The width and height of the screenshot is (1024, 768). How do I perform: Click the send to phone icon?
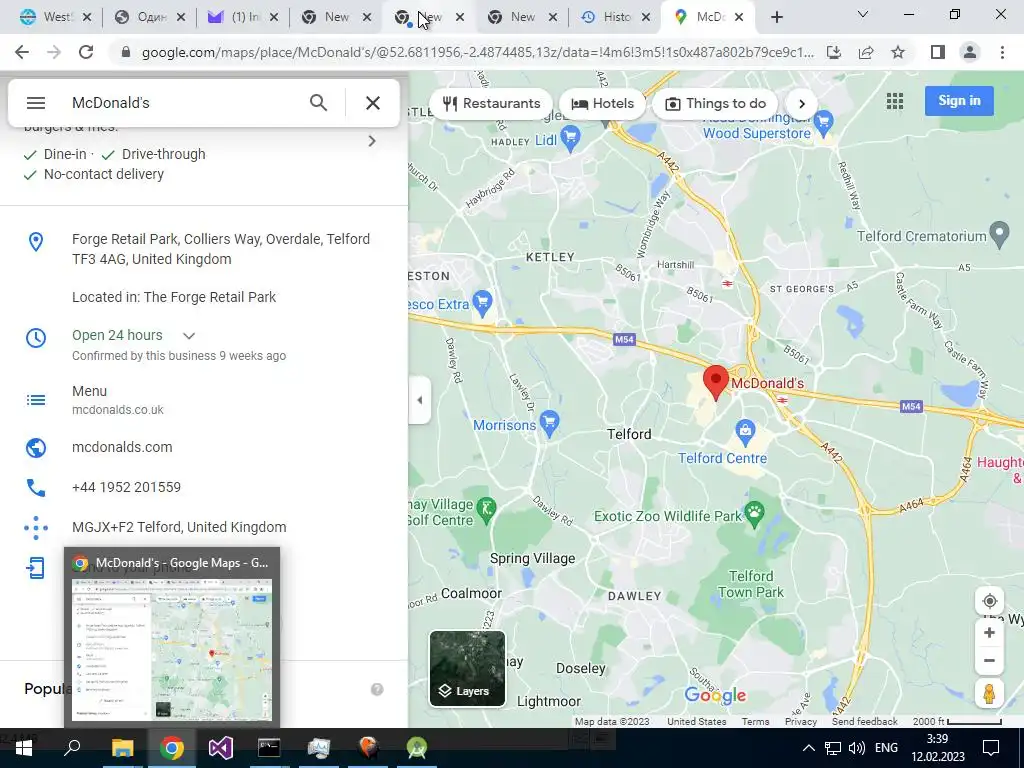pyautogui.click(x=36, y=568)
